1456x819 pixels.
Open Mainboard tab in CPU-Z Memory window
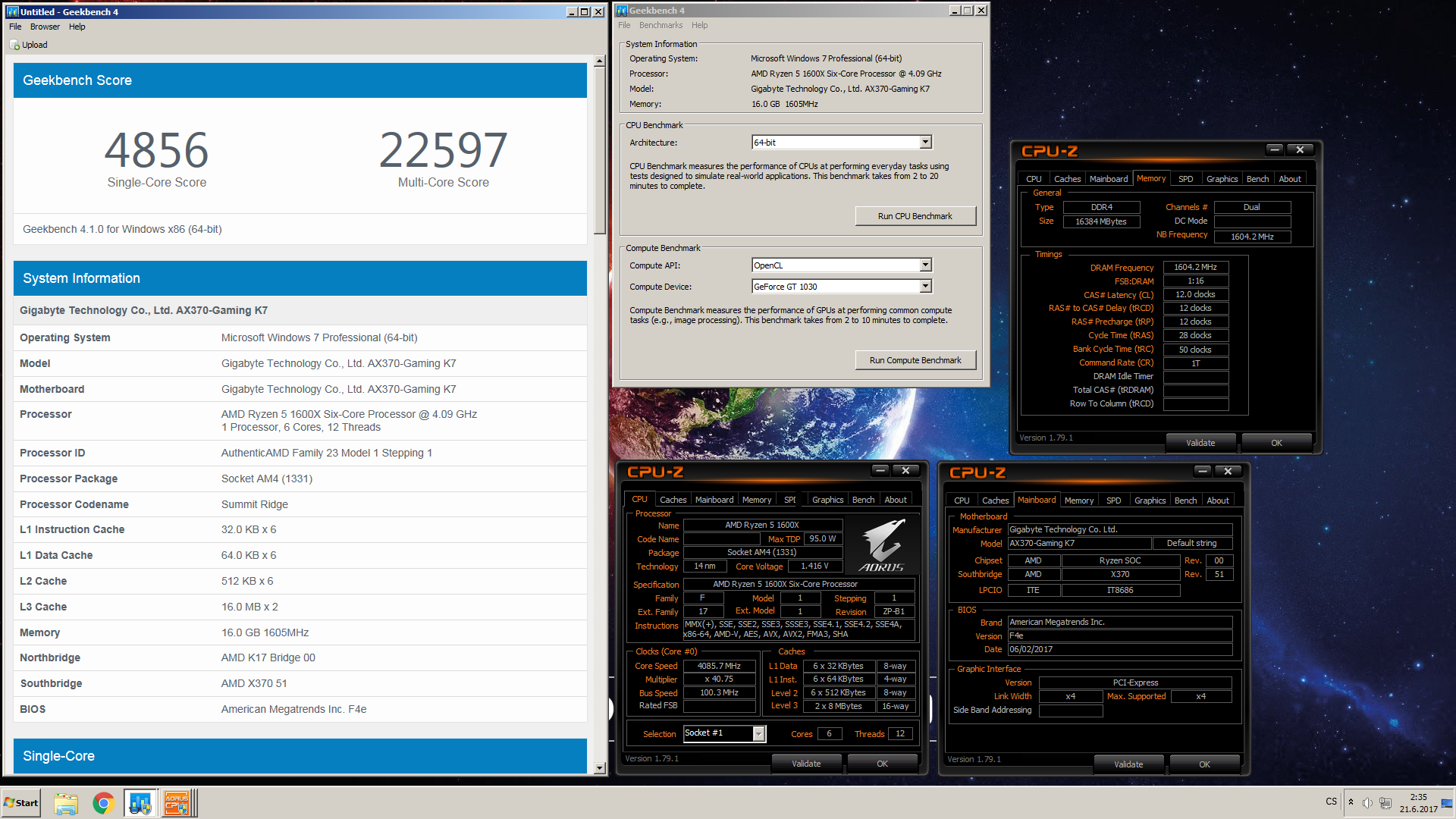(1109, 179)
